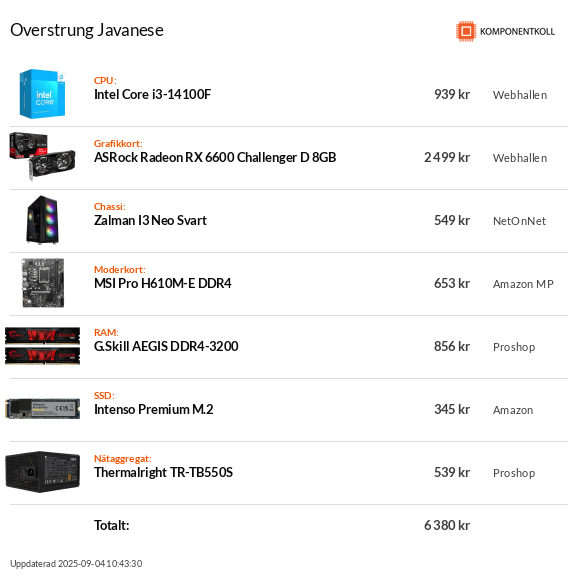The width and height of the screenshot is (577, 577).
Task: Open MSI Pro H610M-E DDR4 product name
Action: pos(163,283)
